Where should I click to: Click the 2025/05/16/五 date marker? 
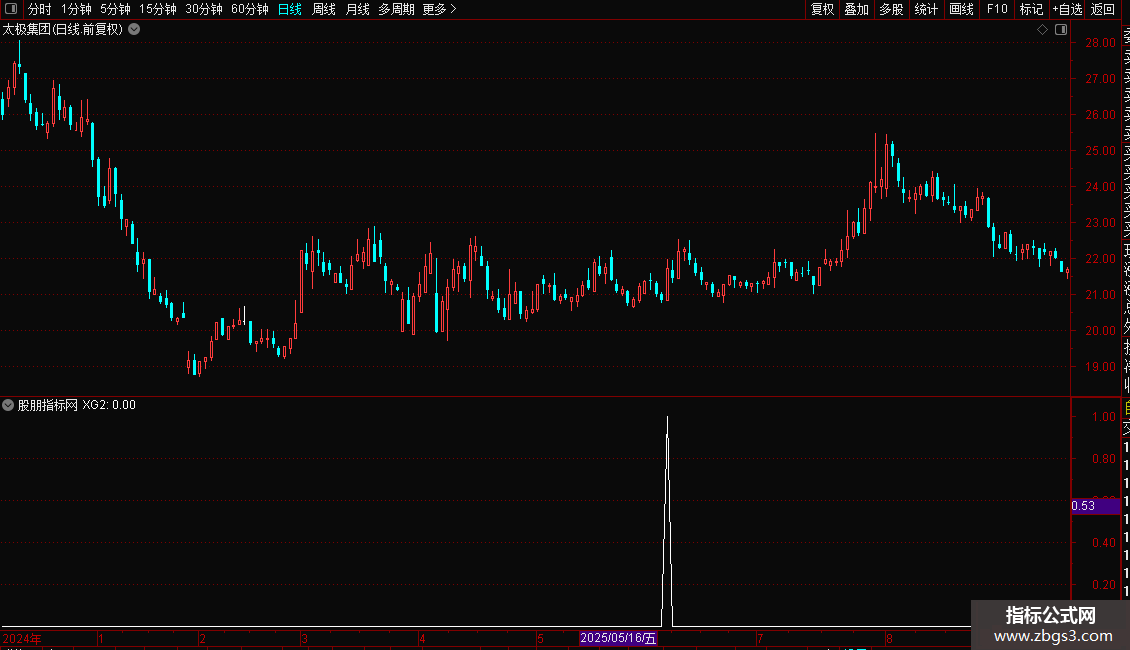618,638
